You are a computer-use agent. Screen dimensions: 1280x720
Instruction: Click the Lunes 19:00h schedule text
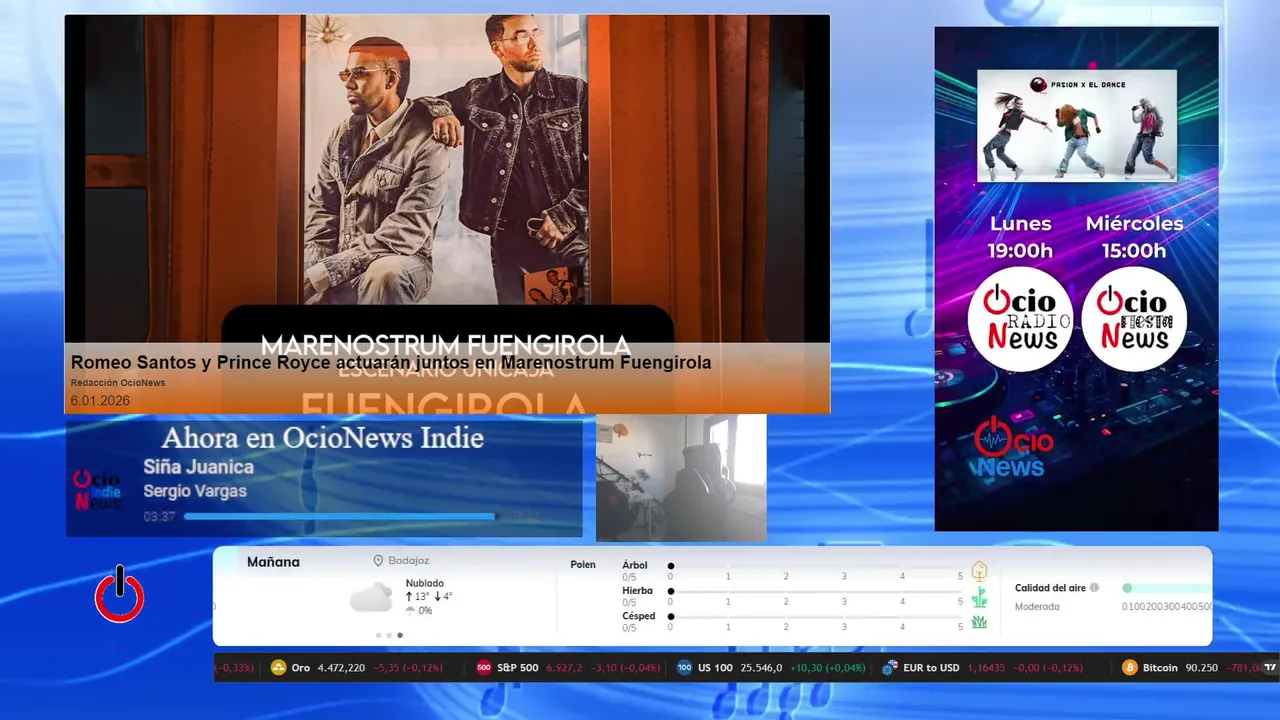tap(1020, 237)
